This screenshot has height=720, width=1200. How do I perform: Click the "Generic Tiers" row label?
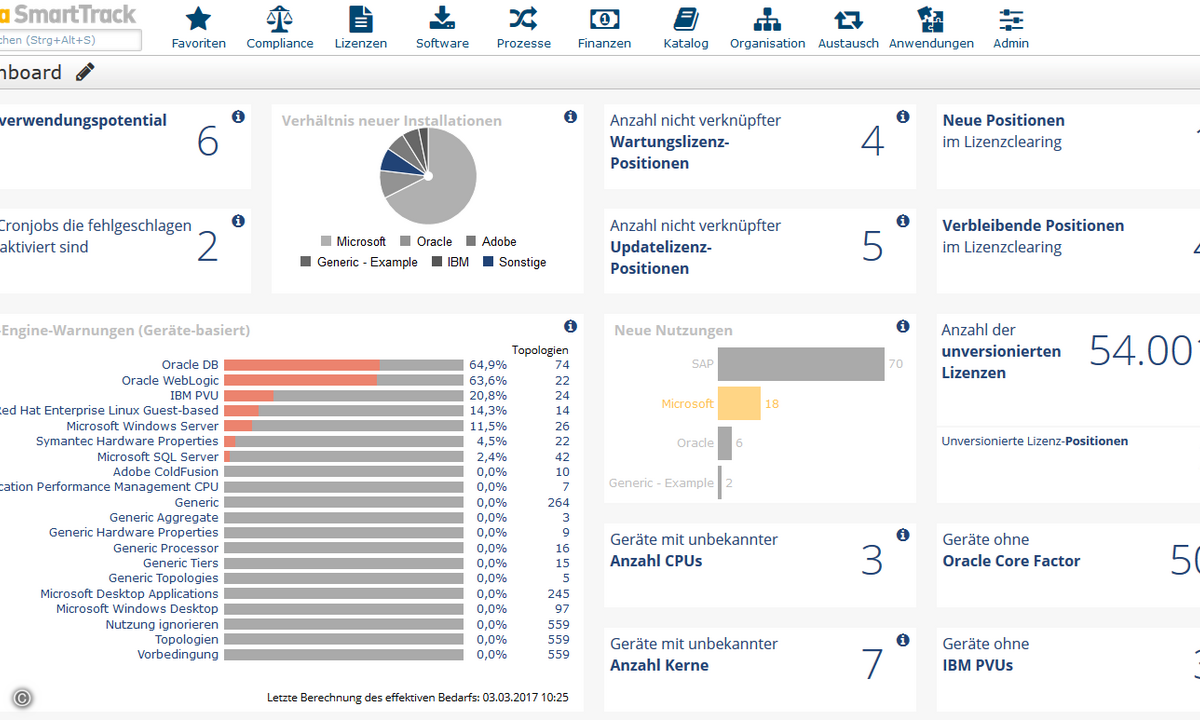tap(181, 563)
